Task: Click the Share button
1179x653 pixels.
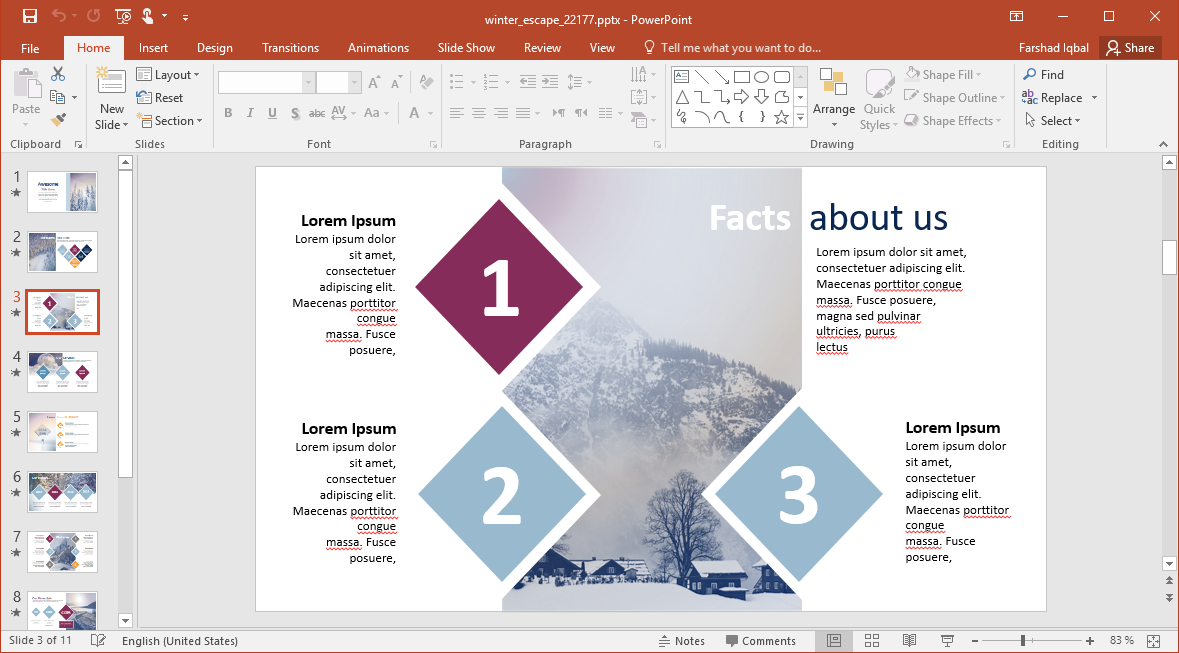Action: tap(1130, 48)
